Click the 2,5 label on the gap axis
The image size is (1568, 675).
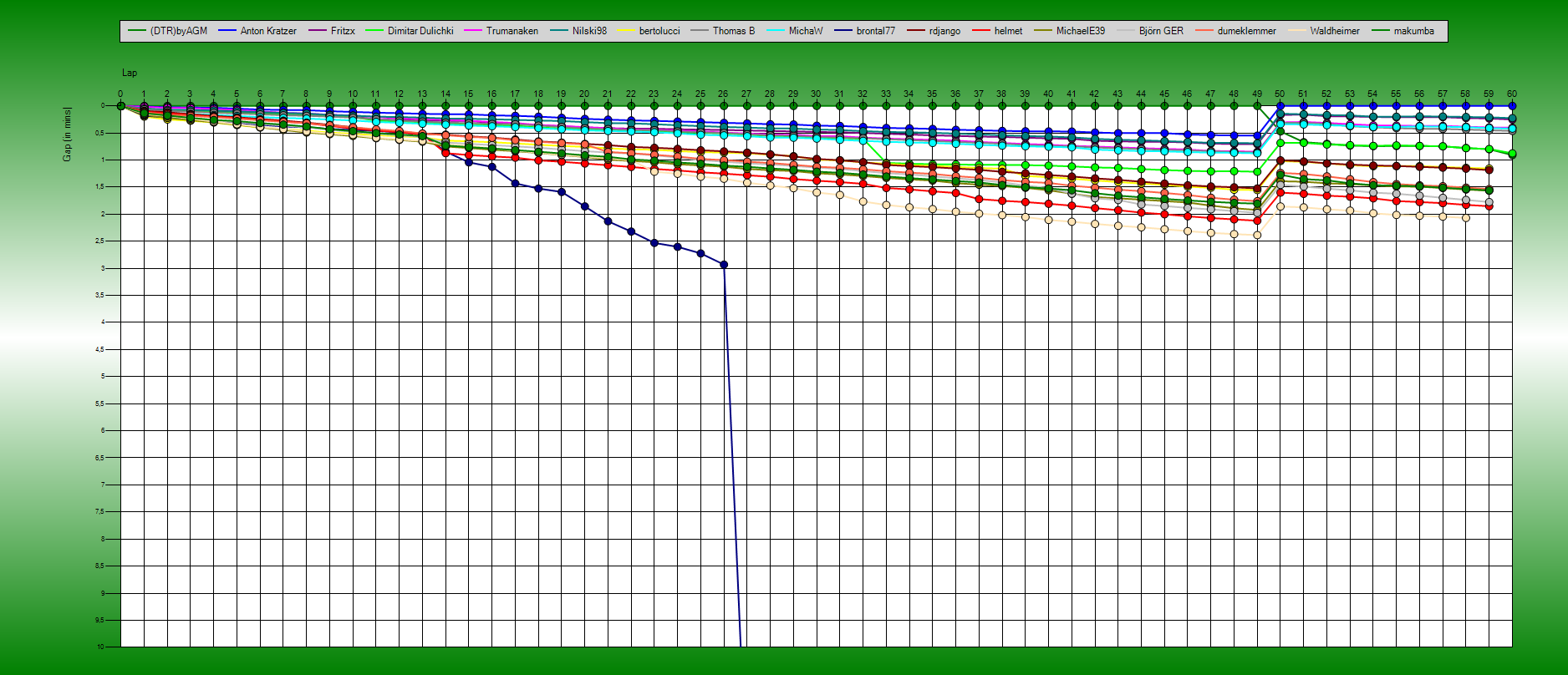tap(100, 241)
